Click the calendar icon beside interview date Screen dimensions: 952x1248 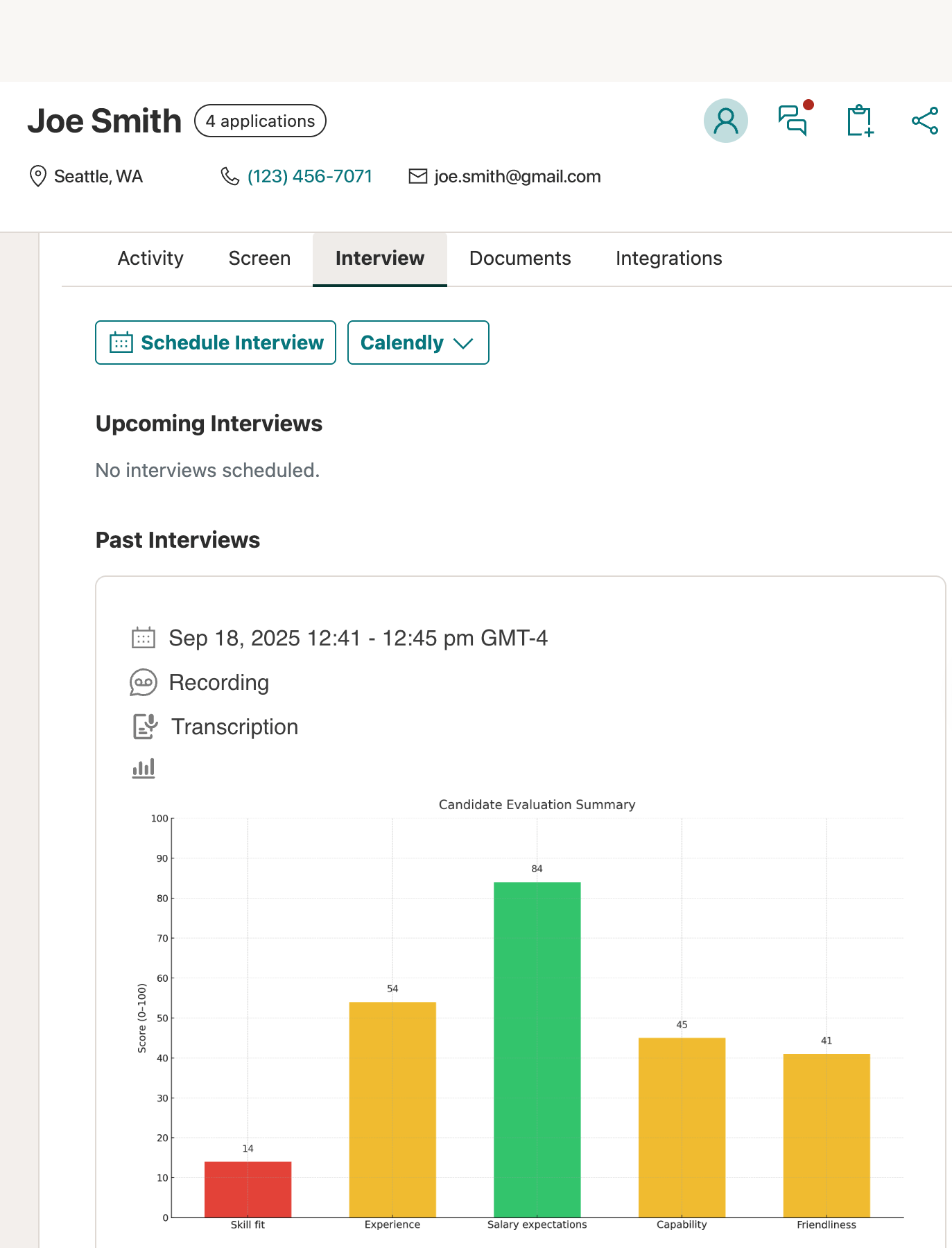(144, 638)
